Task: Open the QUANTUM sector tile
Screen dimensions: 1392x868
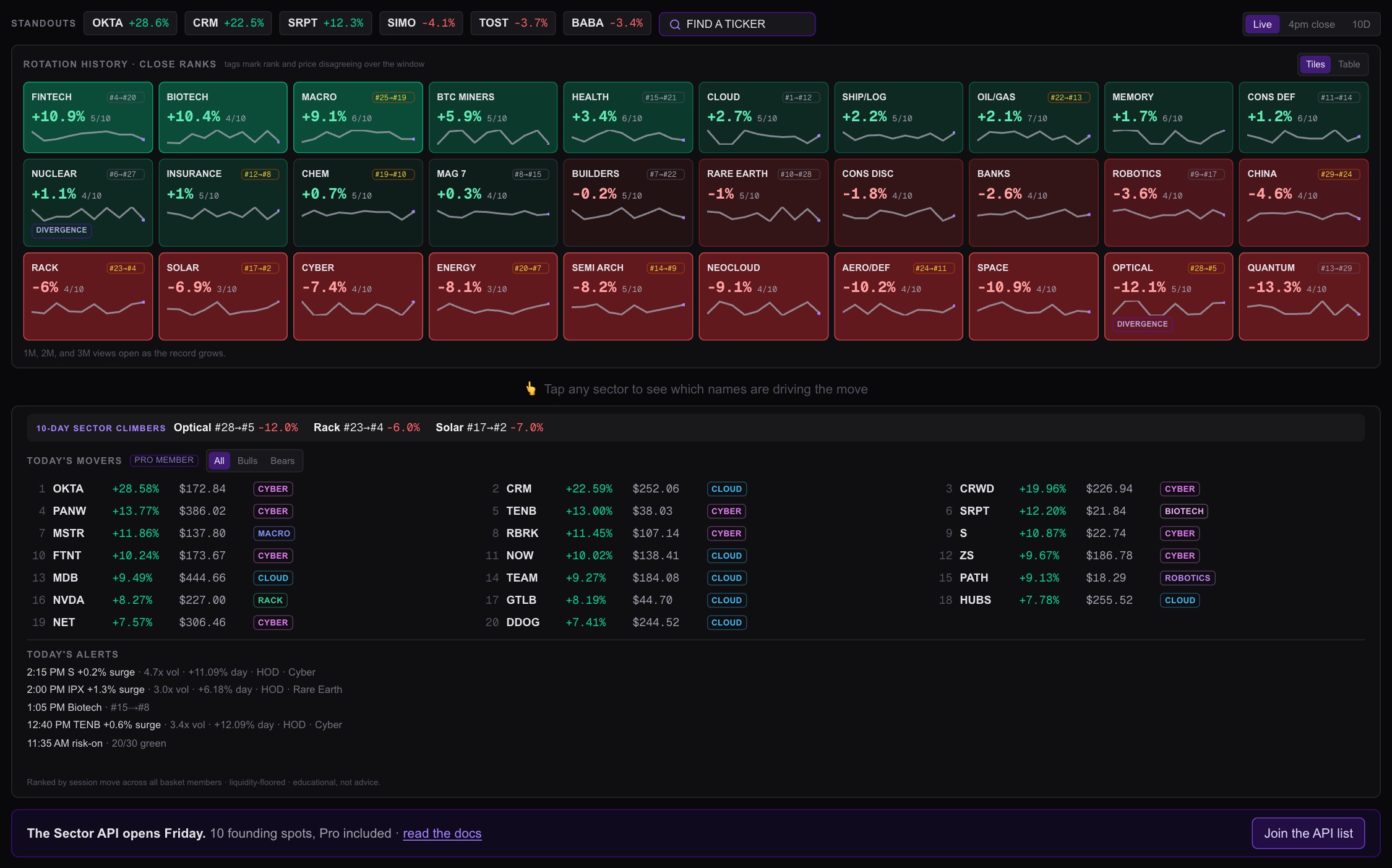Action: click(x=1304, y=296)
